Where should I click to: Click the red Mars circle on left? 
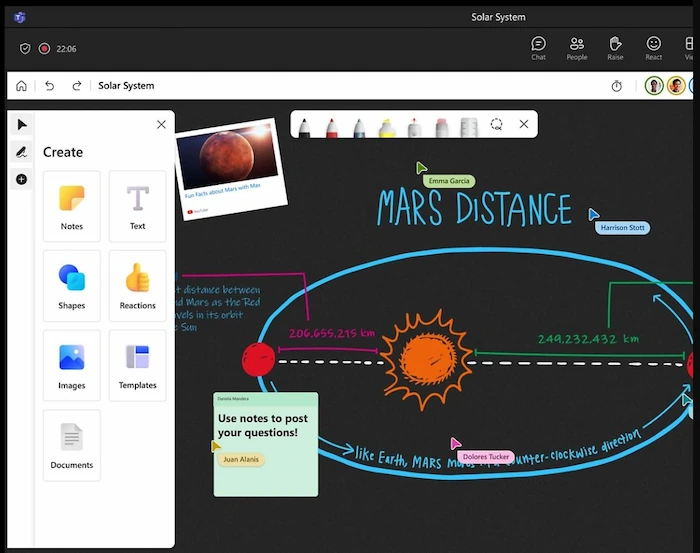point(258,359)
